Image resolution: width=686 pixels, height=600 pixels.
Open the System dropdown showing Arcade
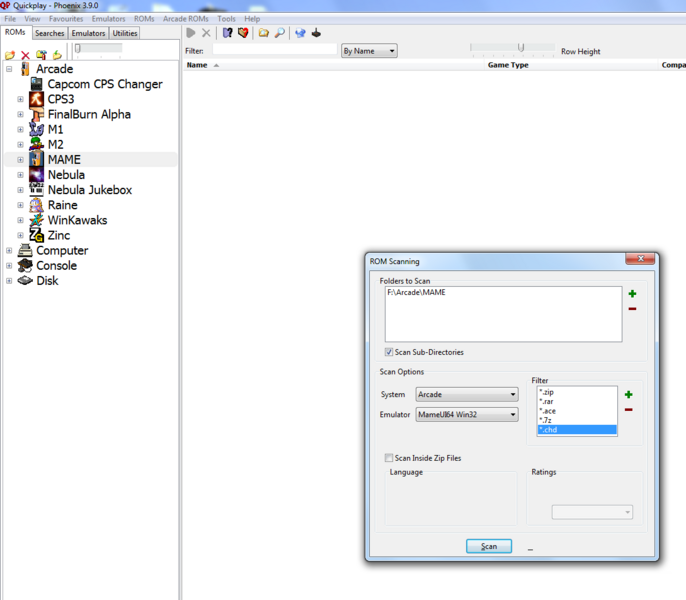pyautogui.click(x=467, y=394)
